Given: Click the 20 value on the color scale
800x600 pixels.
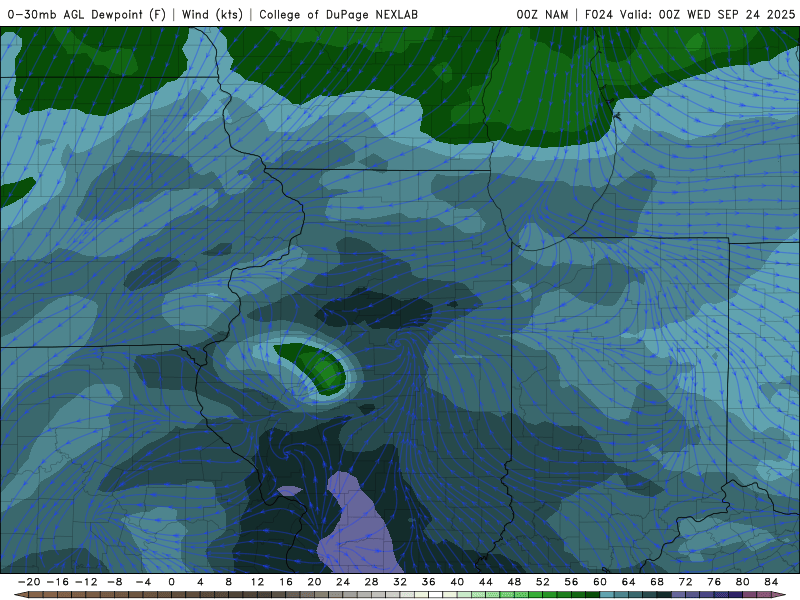Looking at the screenshot, I should coord(314,582).
